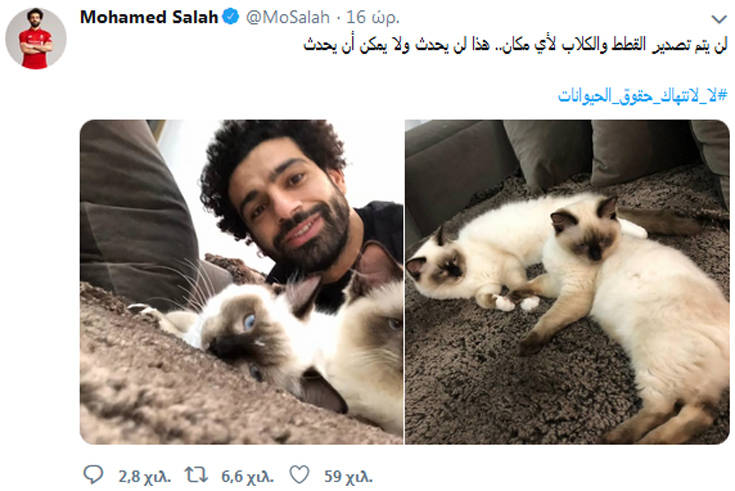Click the Arabic tweet text body
This screenshot has width=735, height=491.
click(515, 45)
